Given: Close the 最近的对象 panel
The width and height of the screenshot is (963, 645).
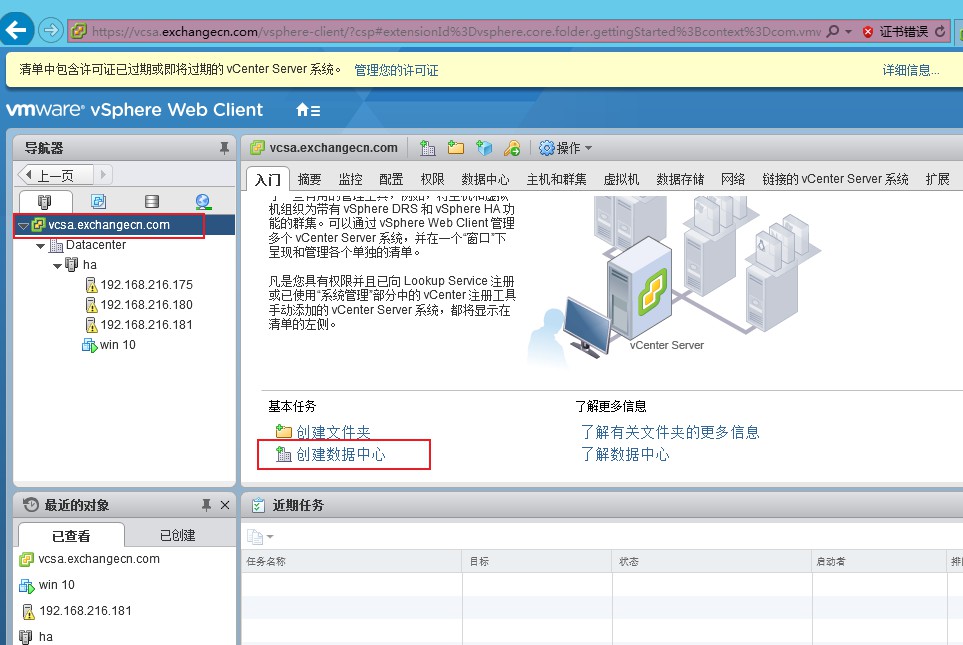Looking at the screenshot, I should [x=225, y=505].
